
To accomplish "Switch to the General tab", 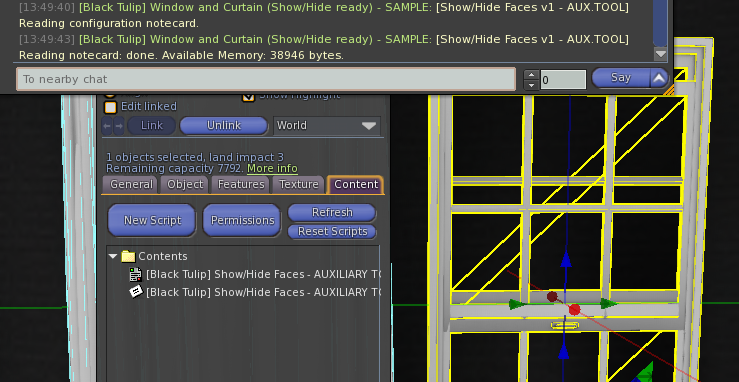I will [x=131, y=184].
